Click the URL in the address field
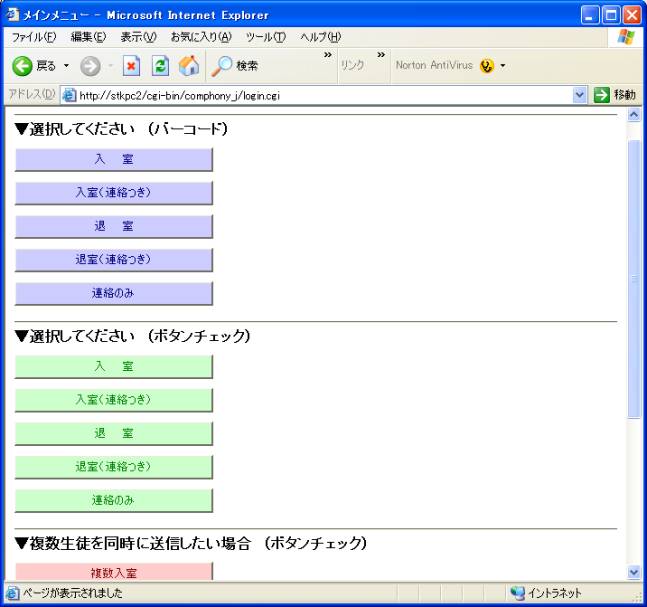The height and width of the screenshot is (607, 647). [x=179, y=96]
